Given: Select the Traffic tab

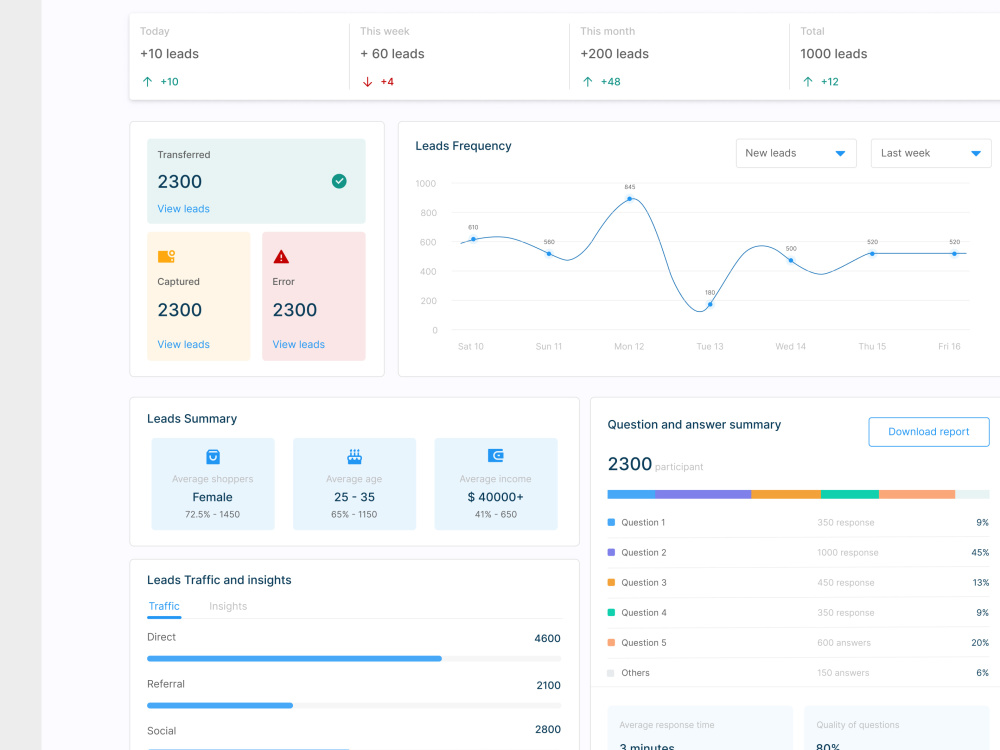Looking at the screenshot, I should tap(164, 606).
